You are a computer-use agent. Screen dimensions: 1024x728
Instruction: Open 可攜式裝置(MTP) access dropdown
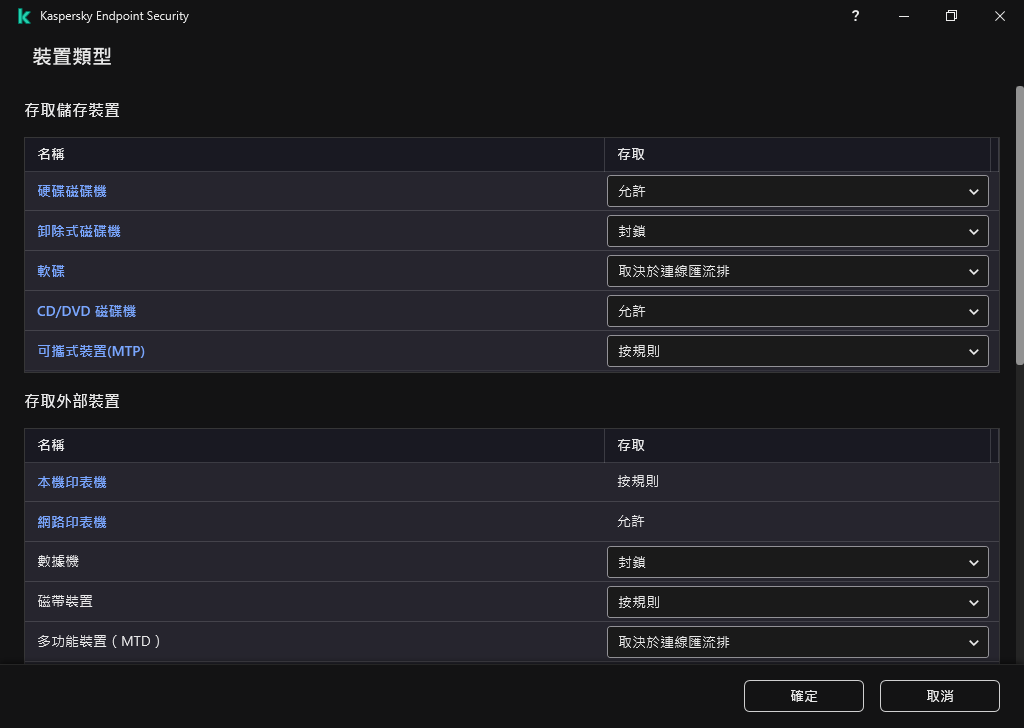(x=797, y=351)
